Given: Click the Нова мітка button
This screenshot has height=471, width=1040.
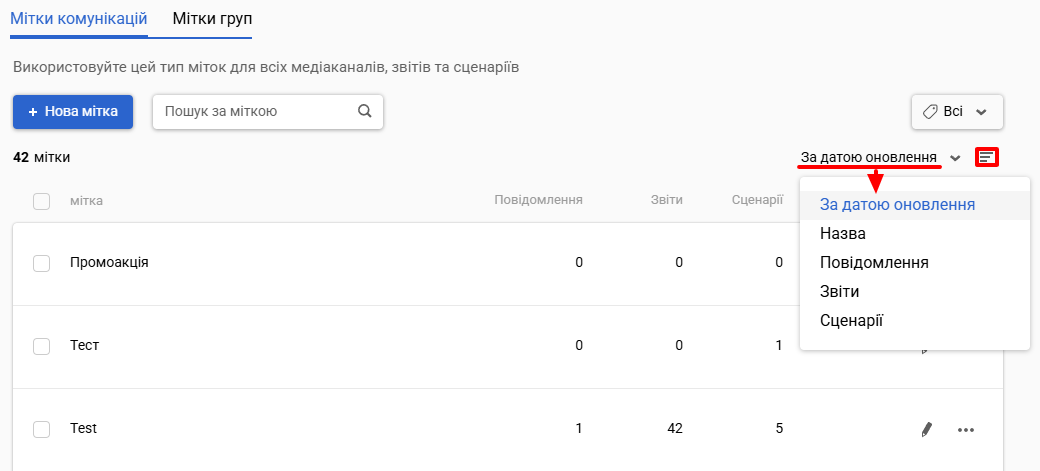Looking at the screenshot, I should click(73, 111).
